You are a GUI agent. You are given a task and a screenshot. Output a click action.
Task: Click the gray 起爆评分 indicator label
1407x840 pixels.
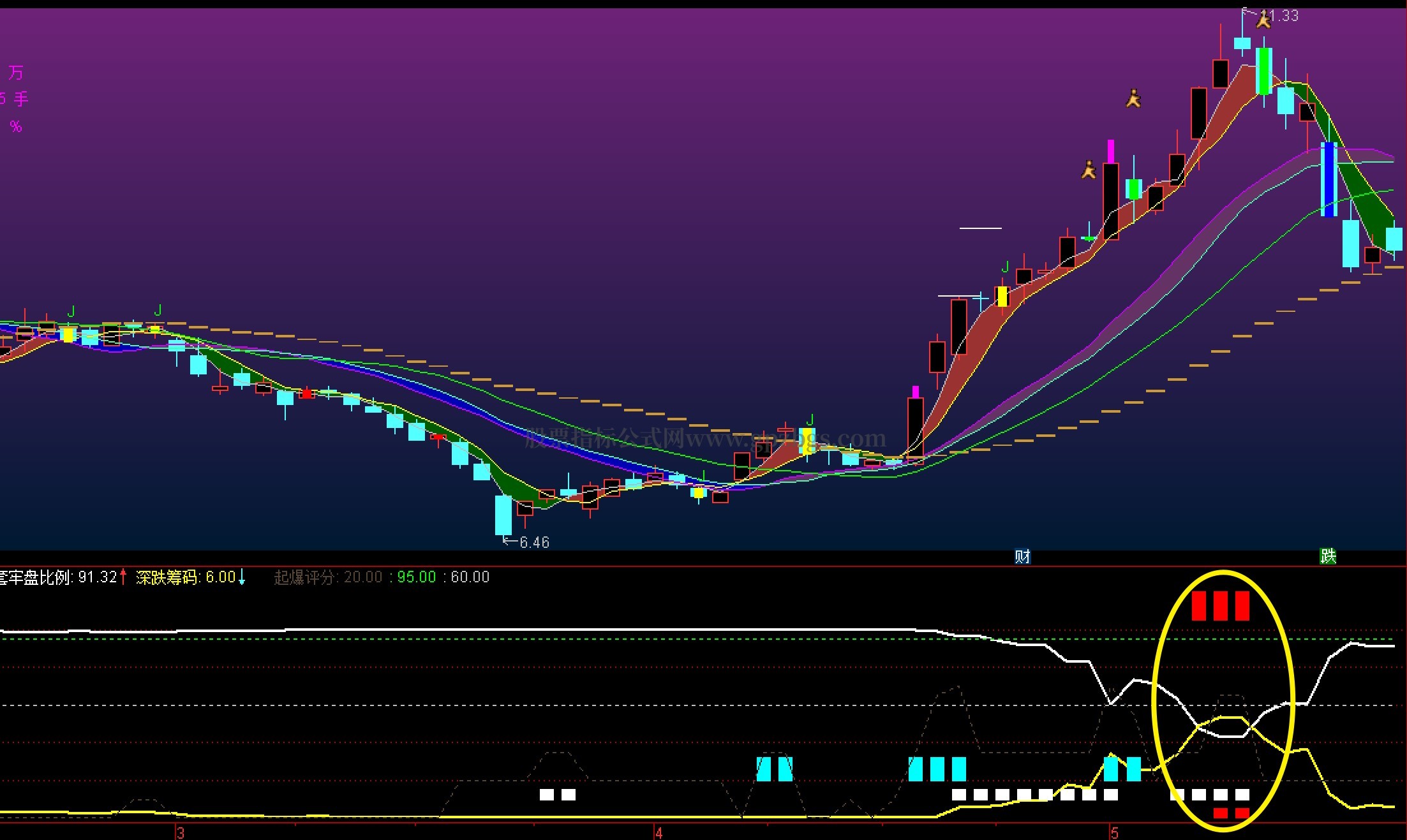[304, 577]
